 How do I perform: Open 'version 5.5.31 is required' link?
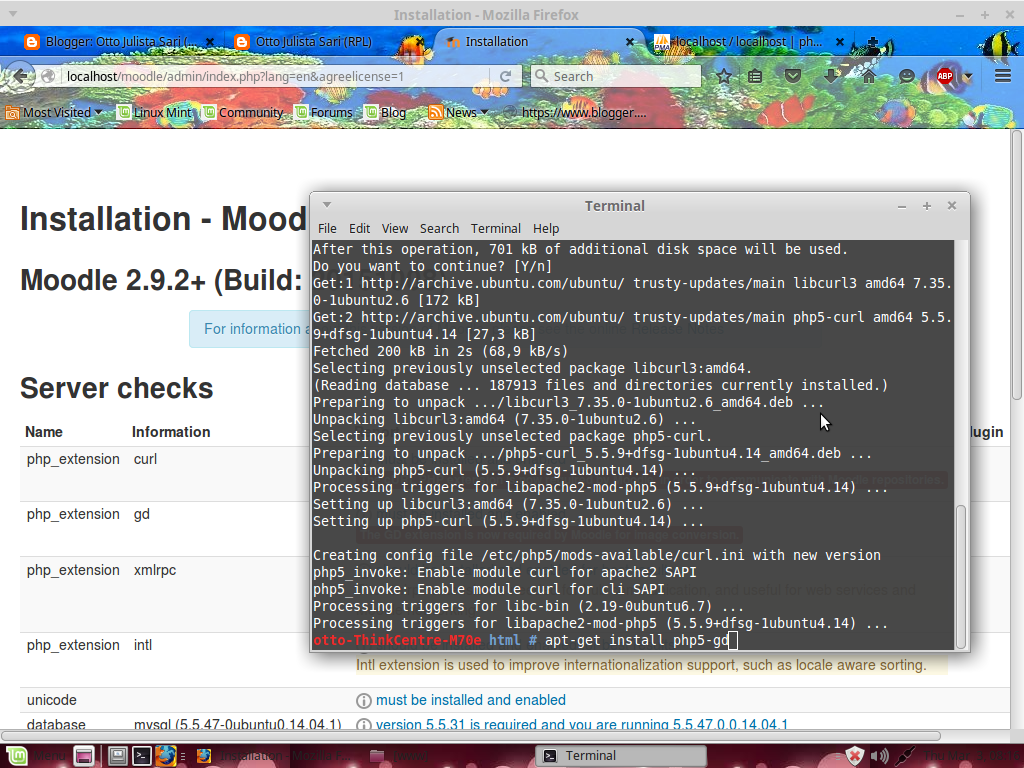click(x=581, y=724)
